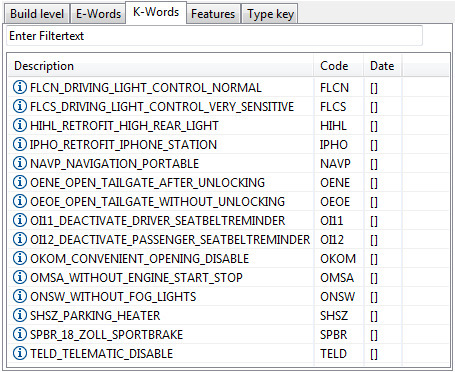
Task: Click info icon for SHSZ_PARKING_HEATER
Action: coord(20,315)
